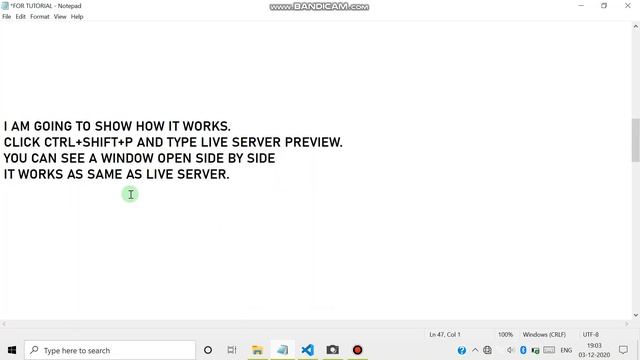Open the File menu in Notepad
640x360 pixels.
7,17
